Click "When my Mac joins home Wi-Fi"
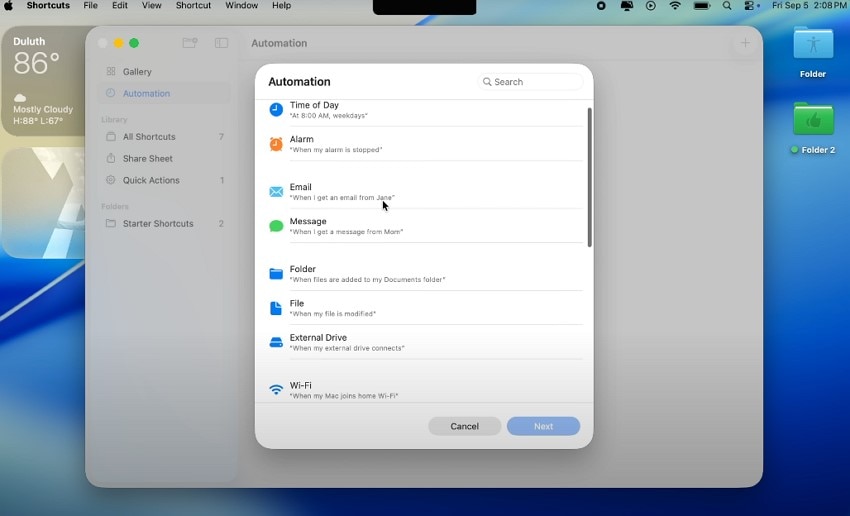This screenshot has width=850, height=516. [x=344, y=396]
